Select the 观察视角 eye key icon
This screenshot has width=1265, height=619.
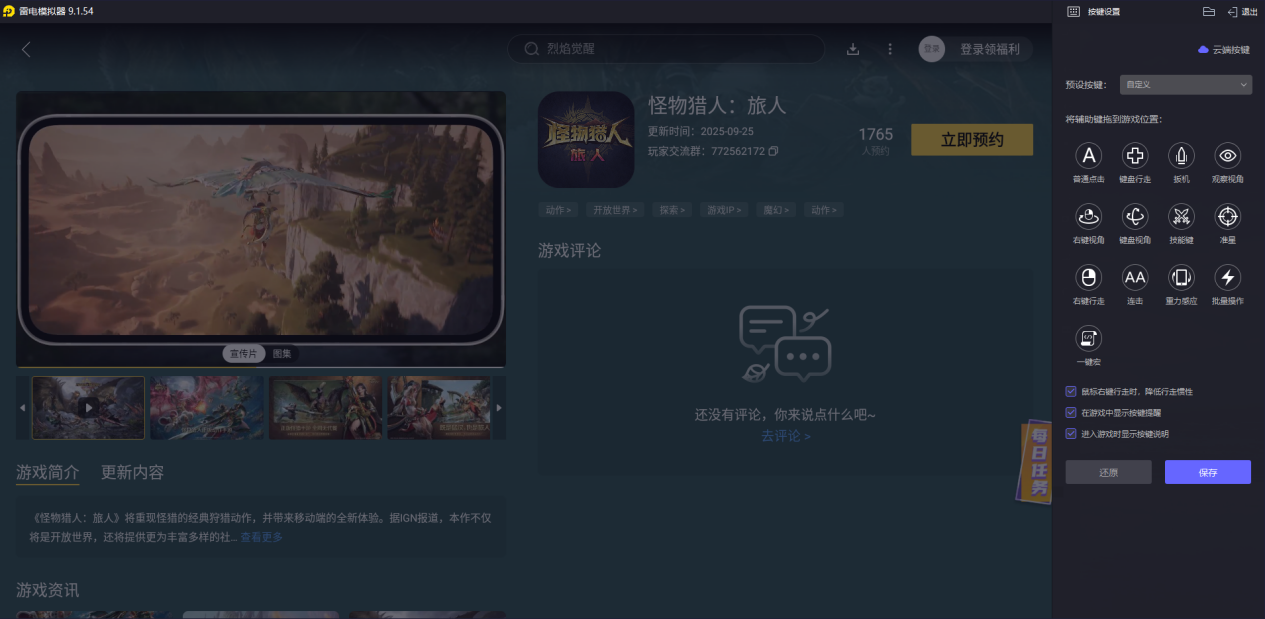(x=1228, y=155)
